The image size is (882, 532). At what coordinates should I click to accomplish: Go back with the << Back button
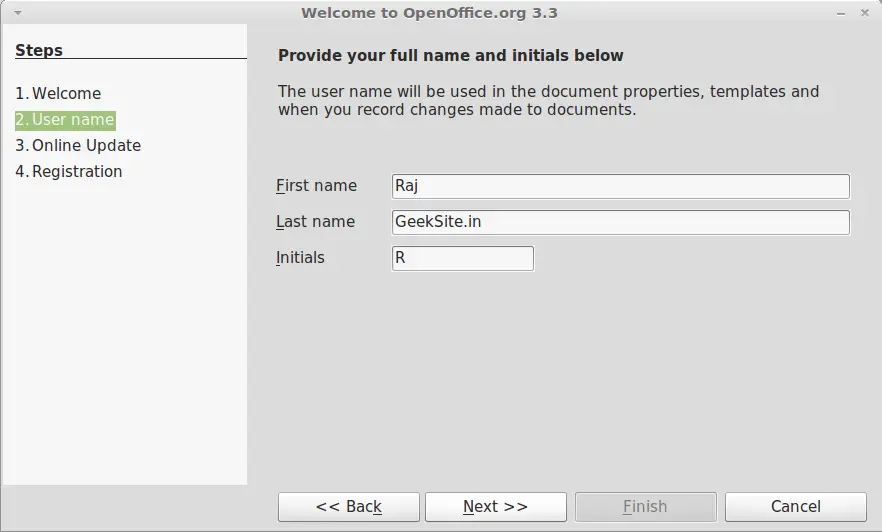349,507
